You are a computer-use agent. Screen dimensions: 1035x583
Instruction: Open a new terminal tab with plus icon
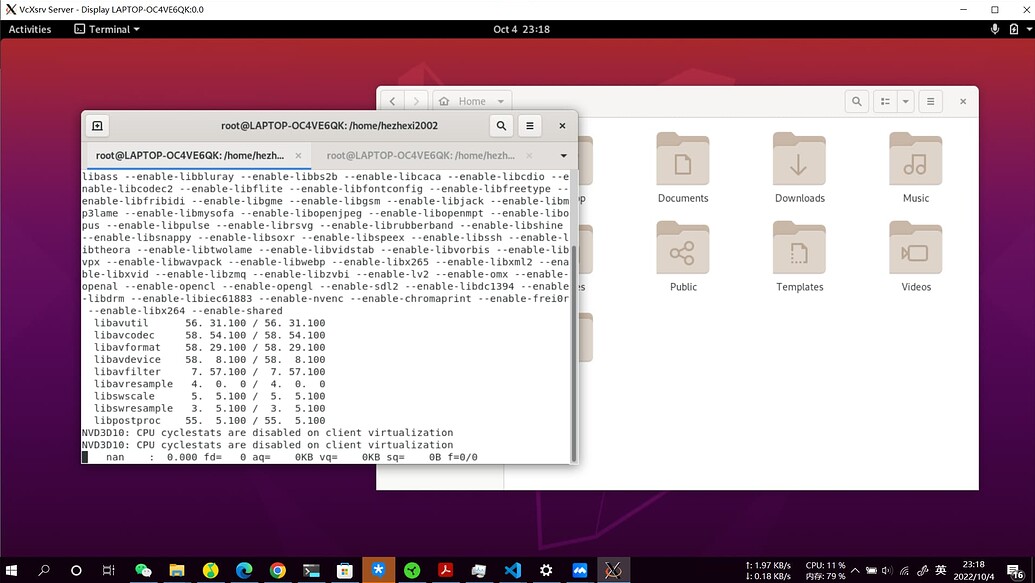97,126
